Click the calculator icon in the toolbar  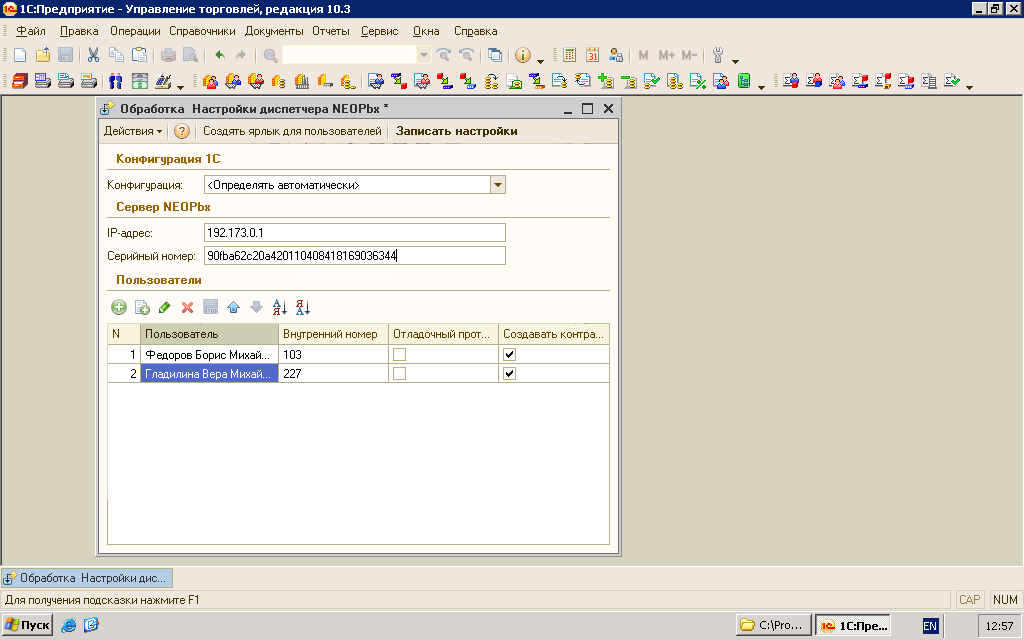point(569,56)
